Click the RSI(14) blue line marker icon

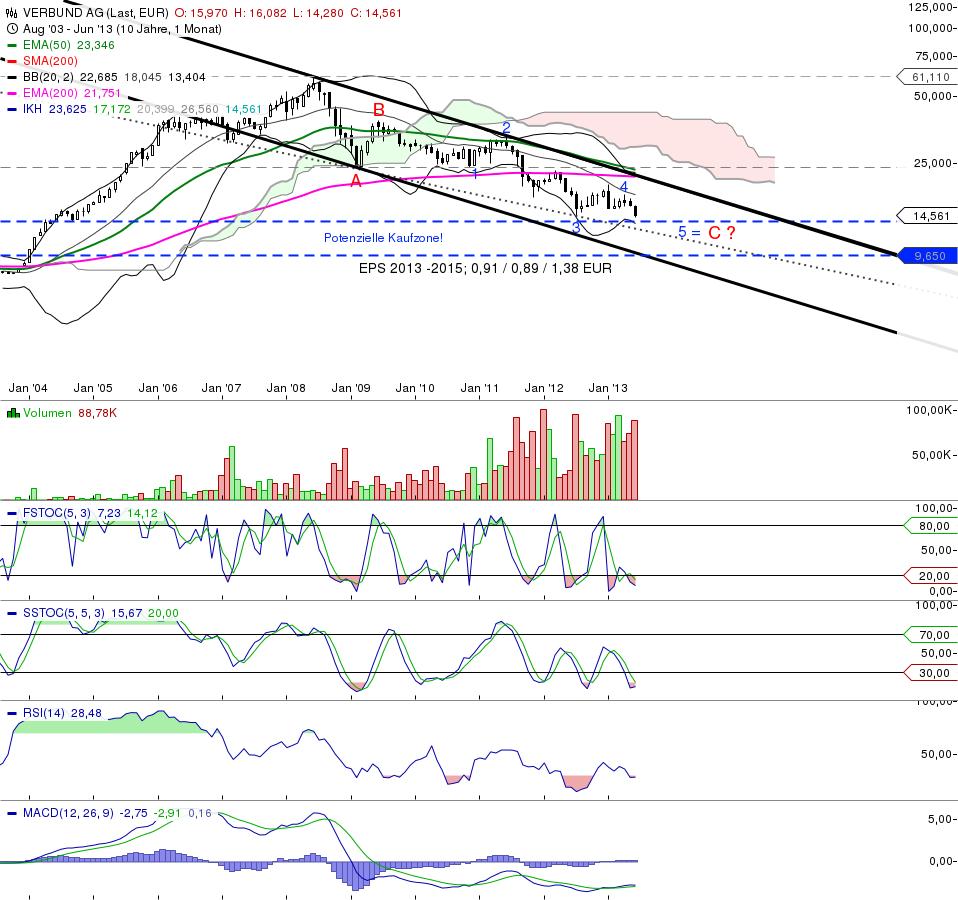pyautogui.click(x=12, y=714)
